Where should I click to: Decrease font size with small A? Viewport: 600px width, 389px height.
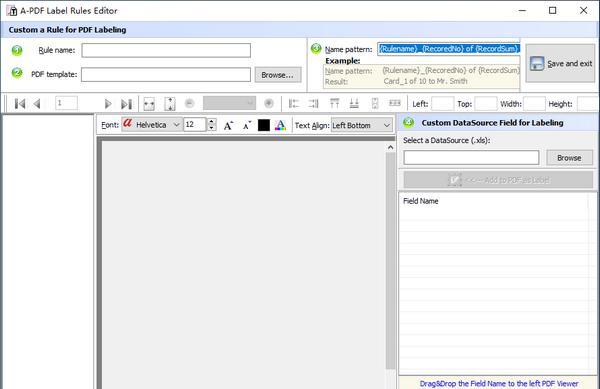247,125
